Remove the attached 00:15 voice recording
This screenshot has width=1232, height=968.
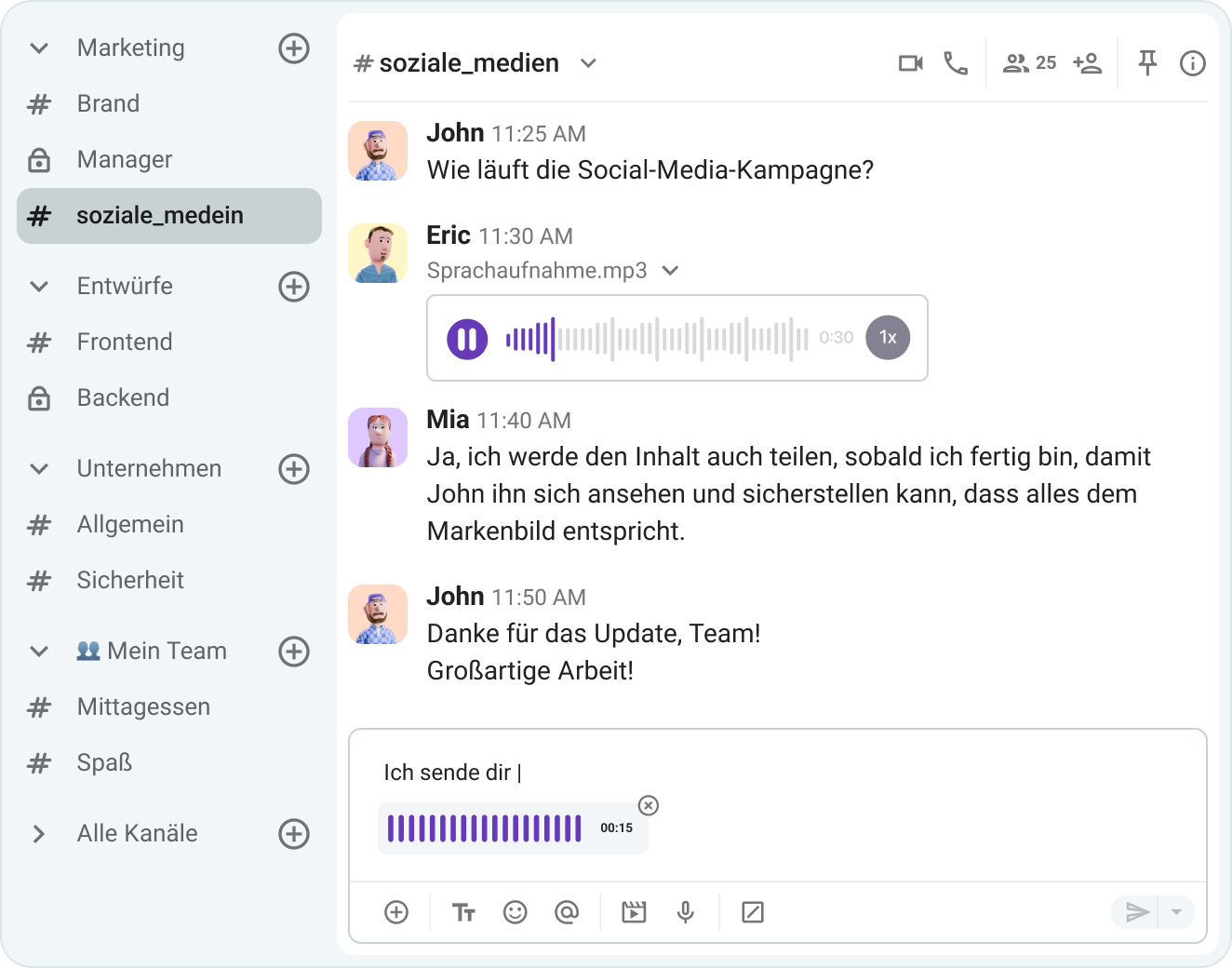pos(649,806)
